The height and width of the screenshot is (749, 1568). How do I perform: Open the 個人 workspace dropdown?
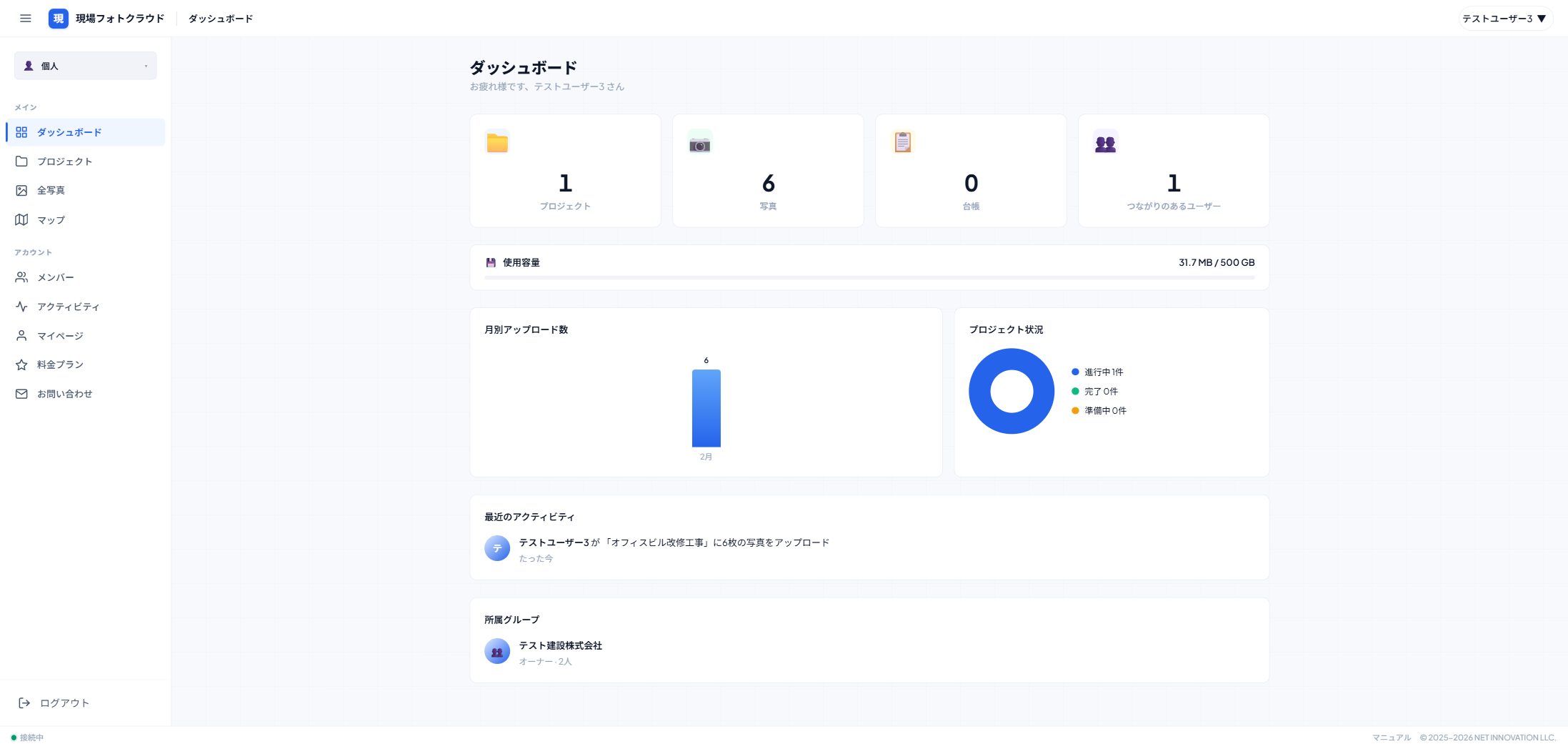tap(86, 66)
